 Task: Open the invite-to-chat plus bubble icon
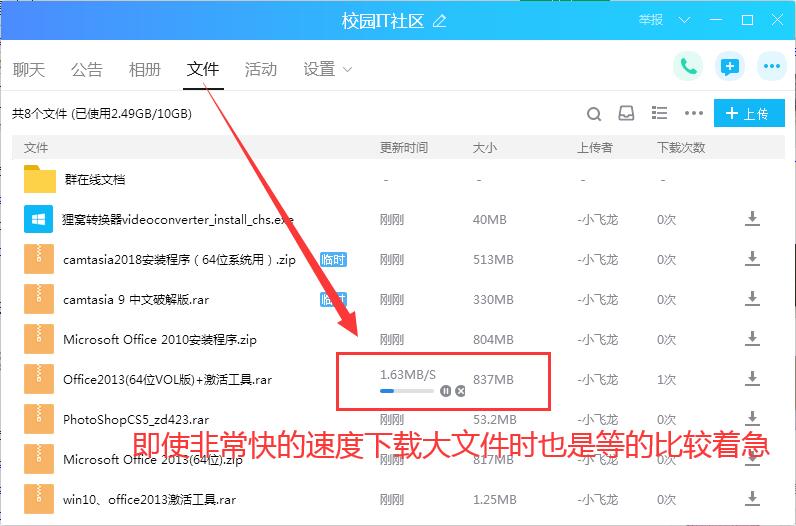tap(730, 67)
